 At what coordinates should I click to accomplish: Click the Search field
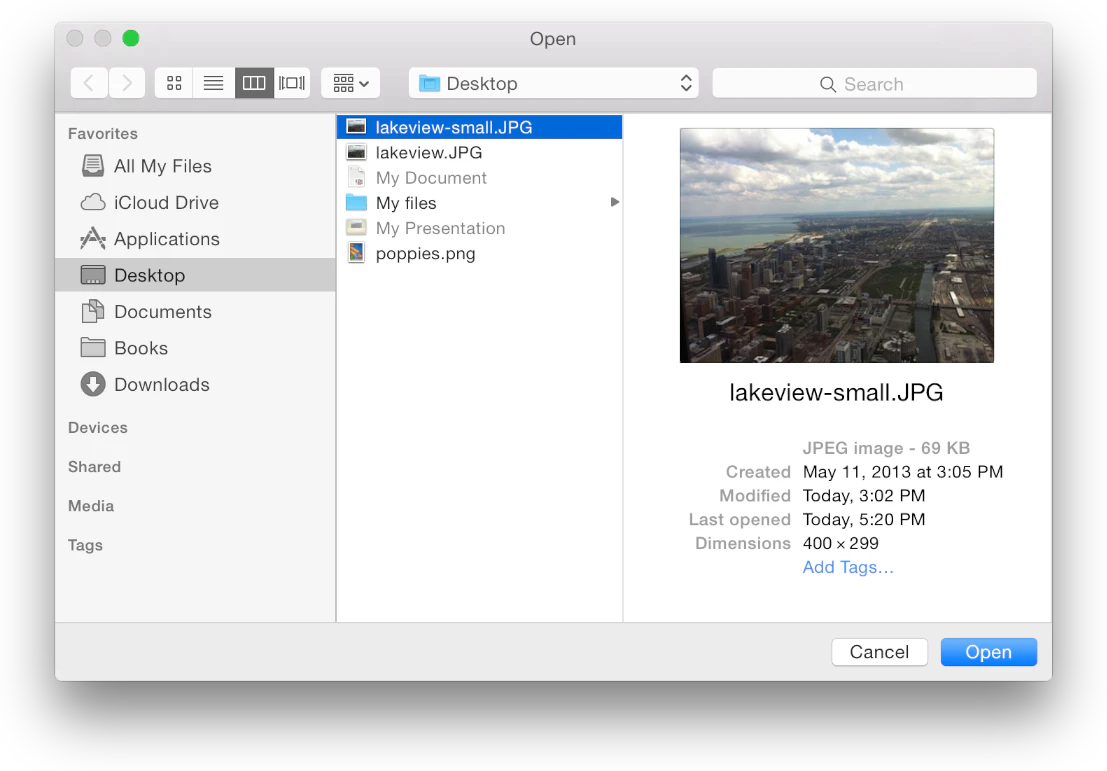(x=875, y=83)
